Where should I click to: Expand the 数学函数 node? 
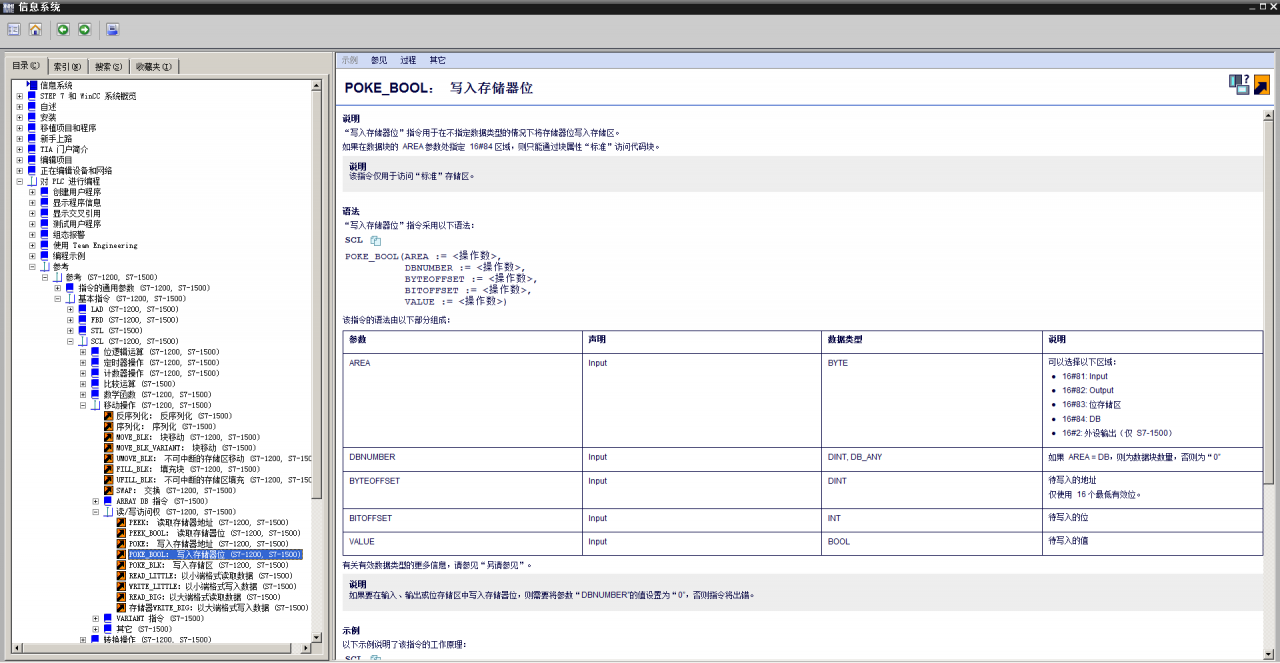(83, 394)
